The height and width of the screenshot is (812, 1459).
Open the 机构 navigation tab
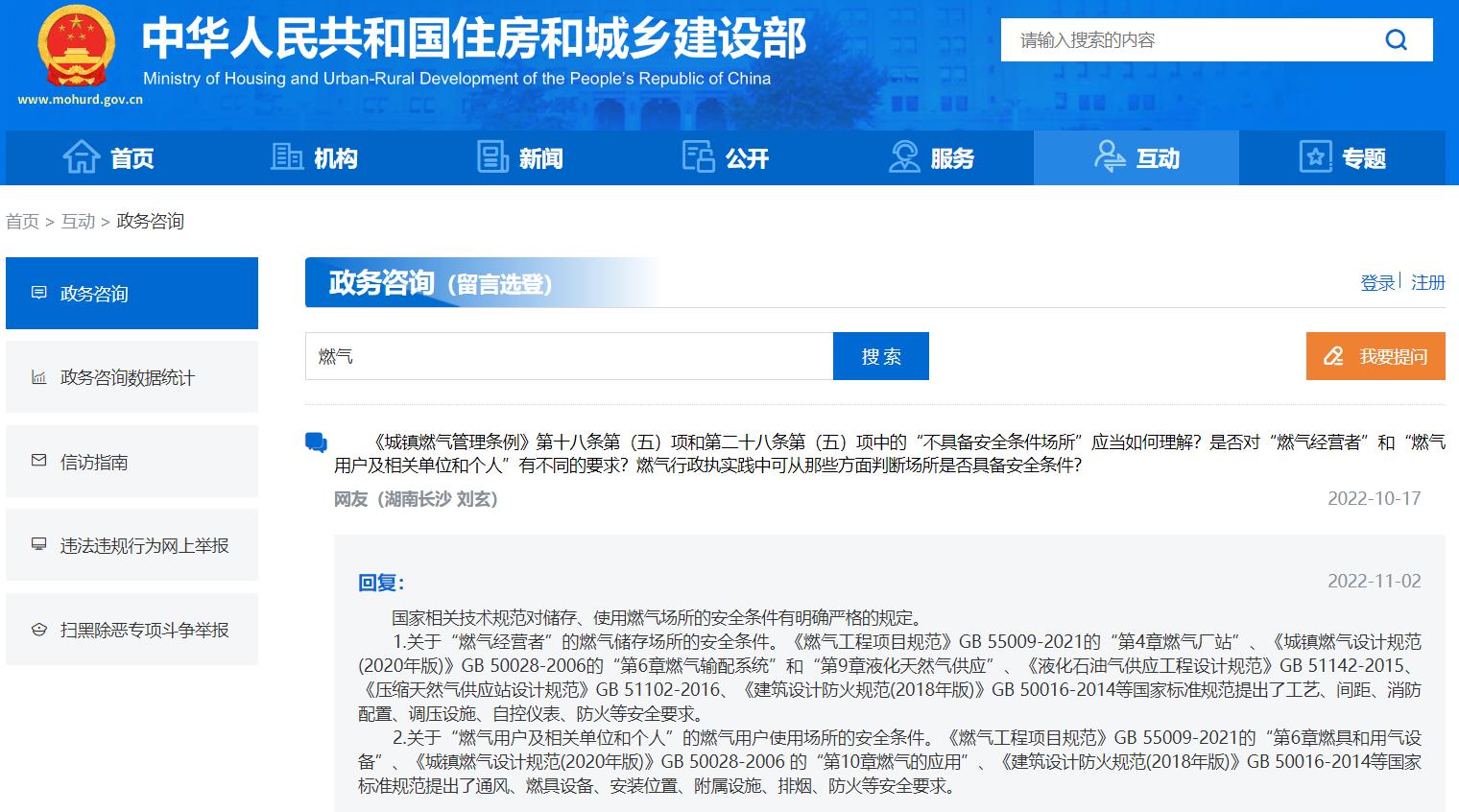(314, 157)
